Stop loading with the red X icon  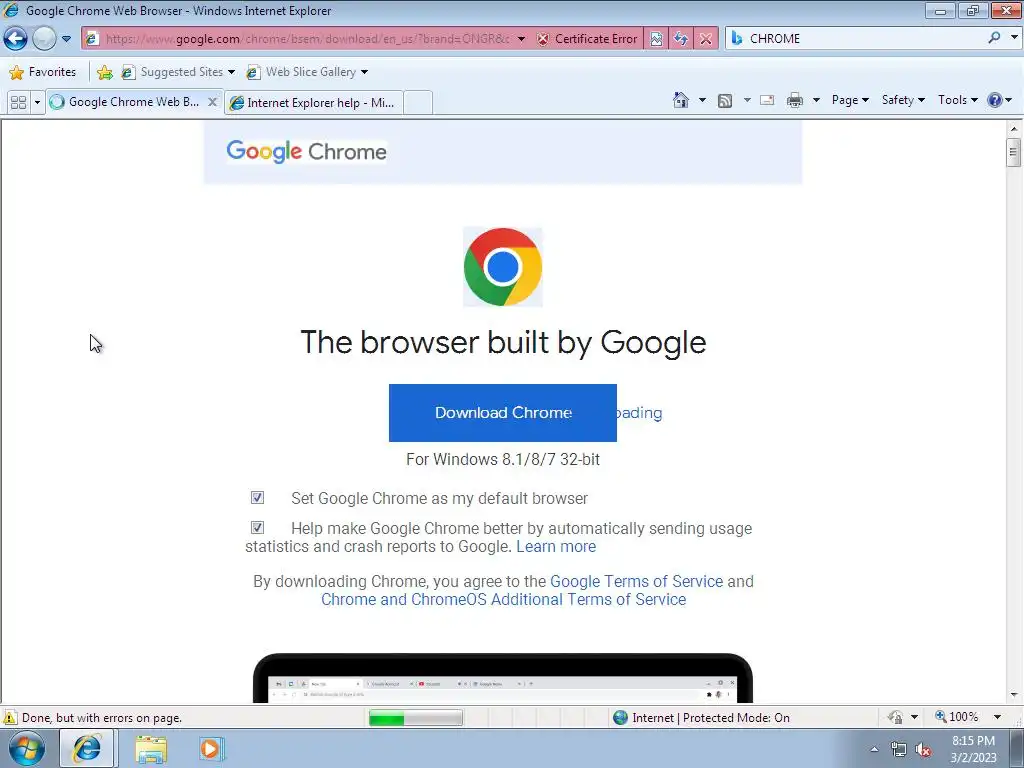coord(706,39)
